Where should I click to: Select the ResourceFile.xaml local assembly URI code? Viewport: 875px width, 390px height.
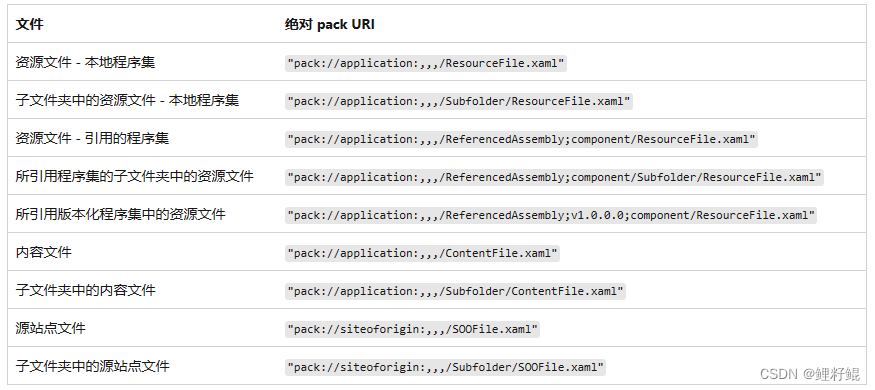point(426,63)
